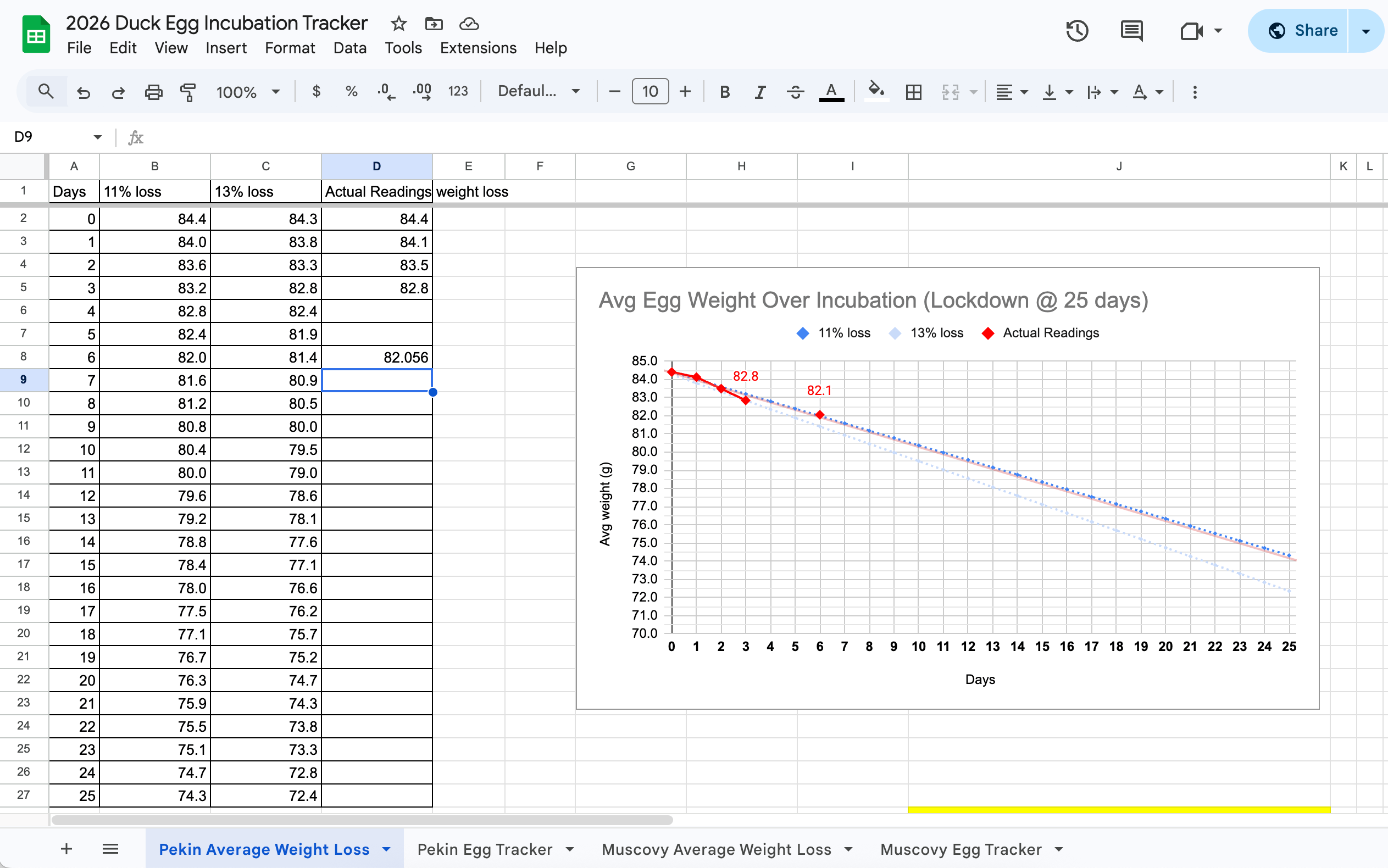Image resolution: width=1388 pixels, height=868 pixels.
Task: Star this spreadsheet document
Action: 398,24
